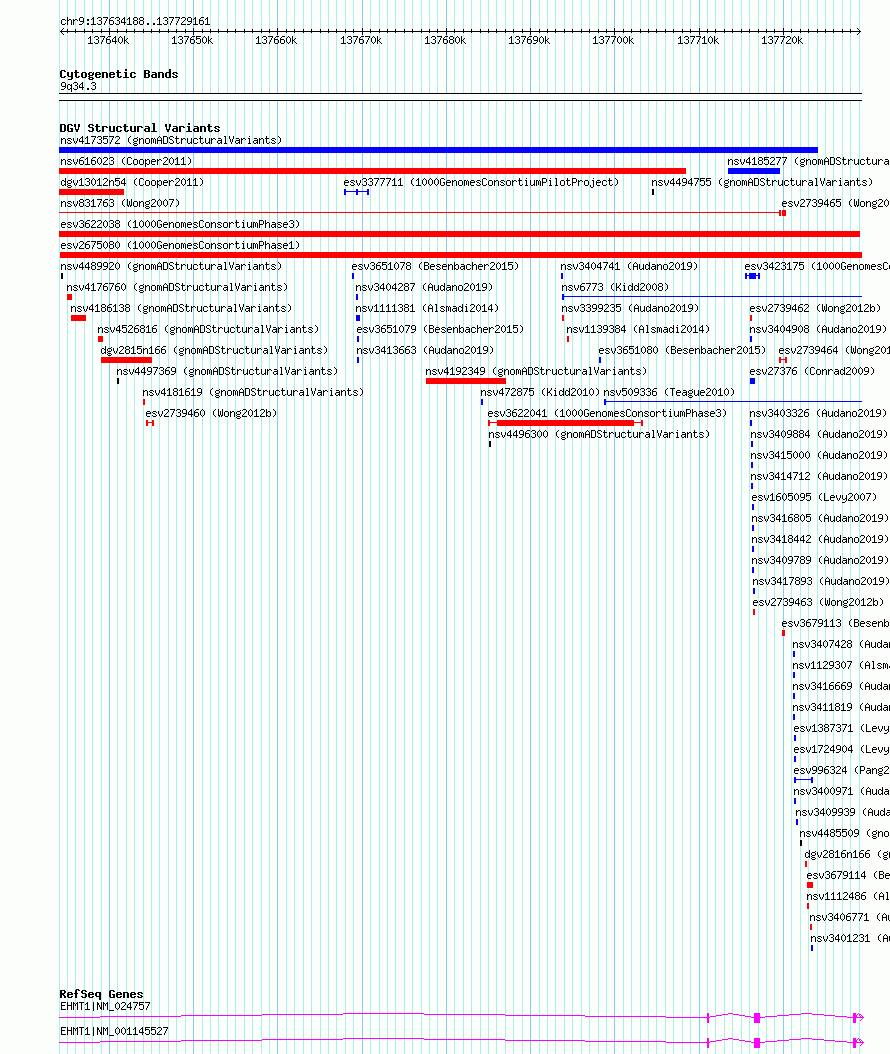This screenshot has height=1054, width=890.
Task: Click the 9q34.3 cytogenetic band label
Action: click(78, 86)
